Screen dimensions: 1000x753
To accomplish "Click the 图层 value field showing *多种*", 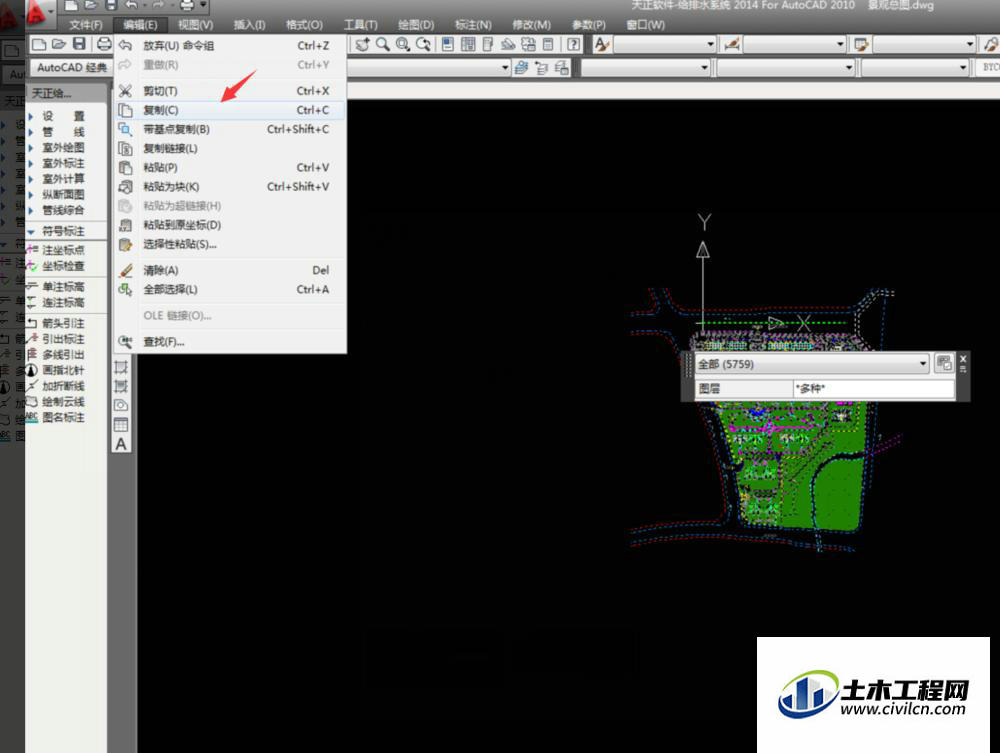I will point(872,388).
